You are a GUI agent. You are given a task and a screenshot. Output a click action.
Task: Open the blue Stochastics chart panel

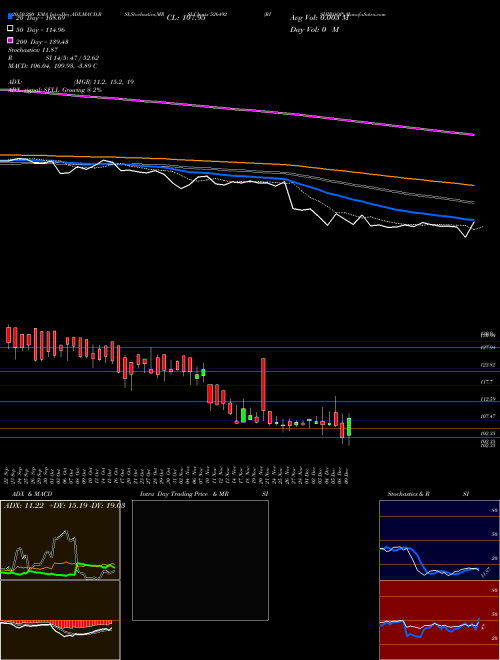439,540
